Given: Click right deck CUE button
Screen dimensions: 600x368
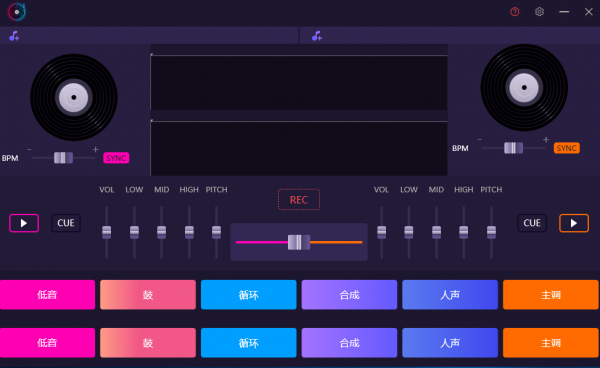Looking at the screenshot, I should (532, 223).
